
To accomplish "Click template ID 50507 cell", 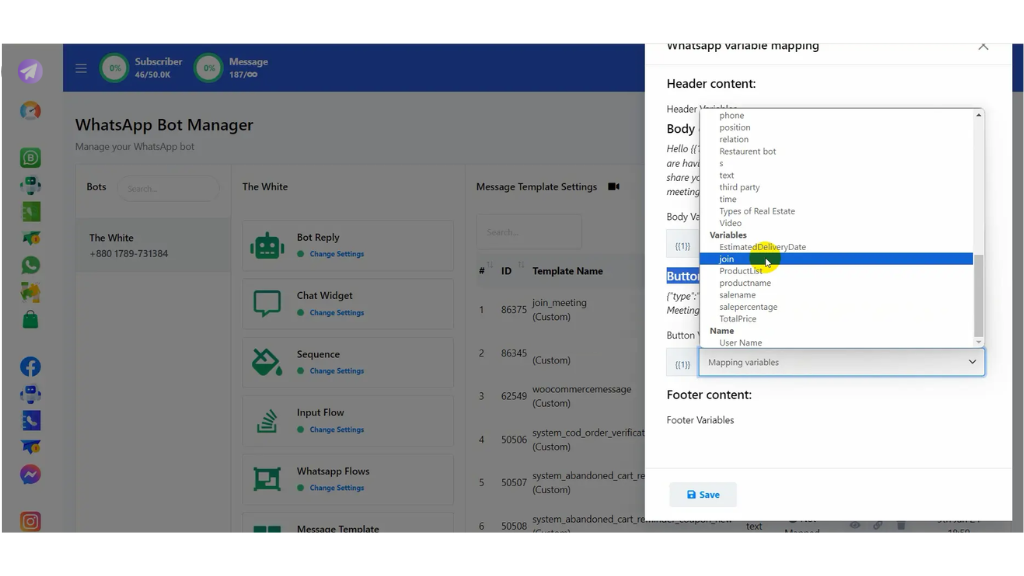I will point(514,483).
